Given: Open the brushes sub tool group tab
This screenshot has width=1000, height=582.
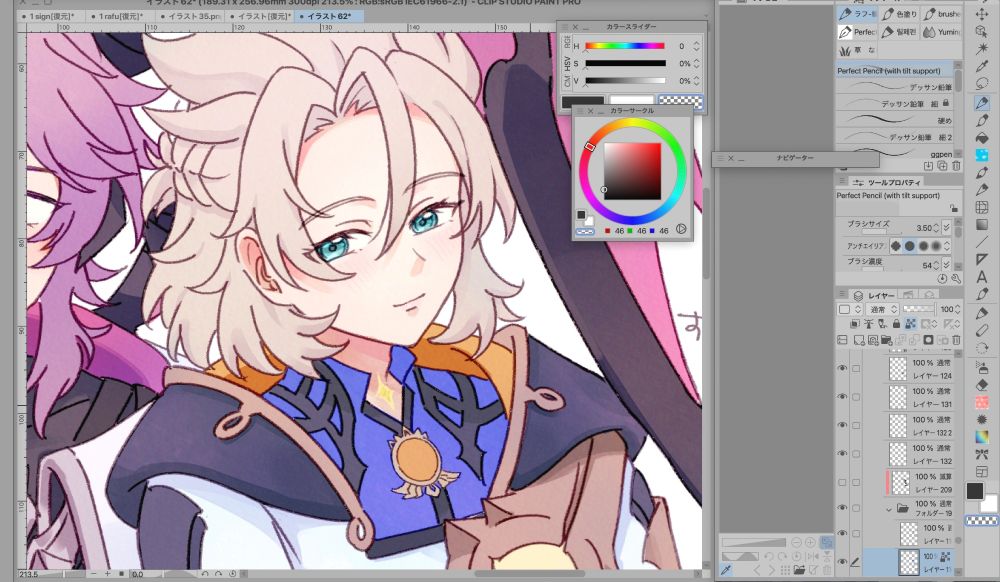Looking at the screenshot, I should coord(943,13).
